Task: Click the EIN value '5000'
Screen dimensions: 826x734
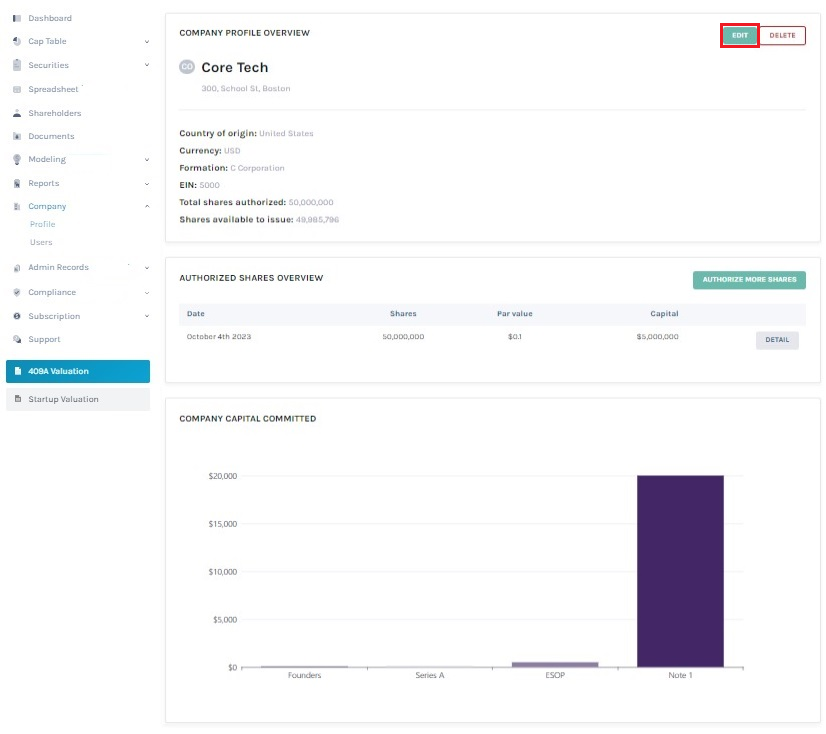Action: (x=210, y=185)
